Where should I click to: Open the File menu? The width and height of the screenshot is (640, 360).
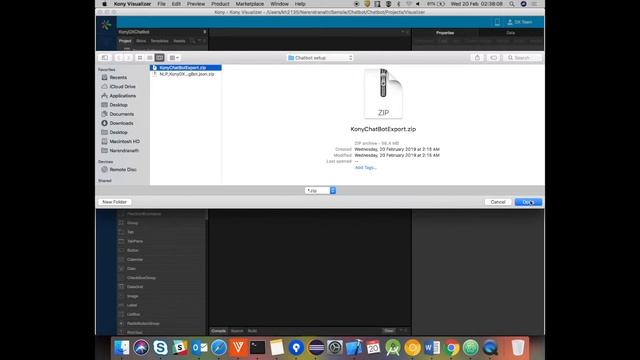tap(161, 4)
